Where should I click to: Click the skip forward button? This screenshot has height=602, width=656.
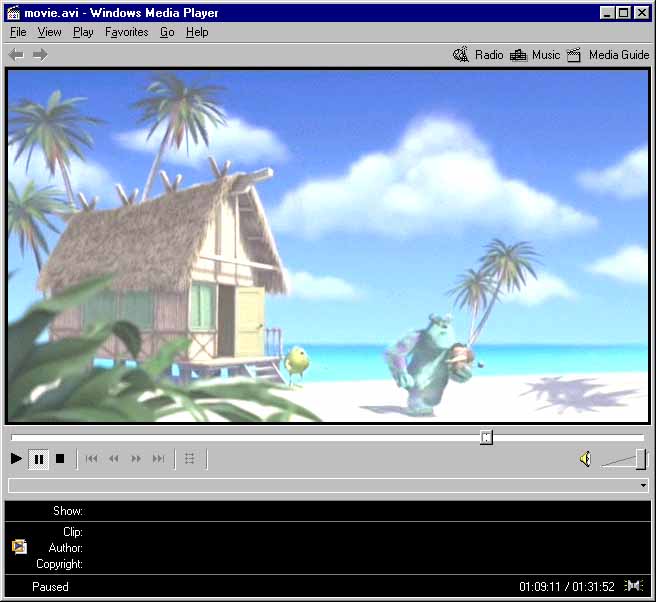pos(158,459)
